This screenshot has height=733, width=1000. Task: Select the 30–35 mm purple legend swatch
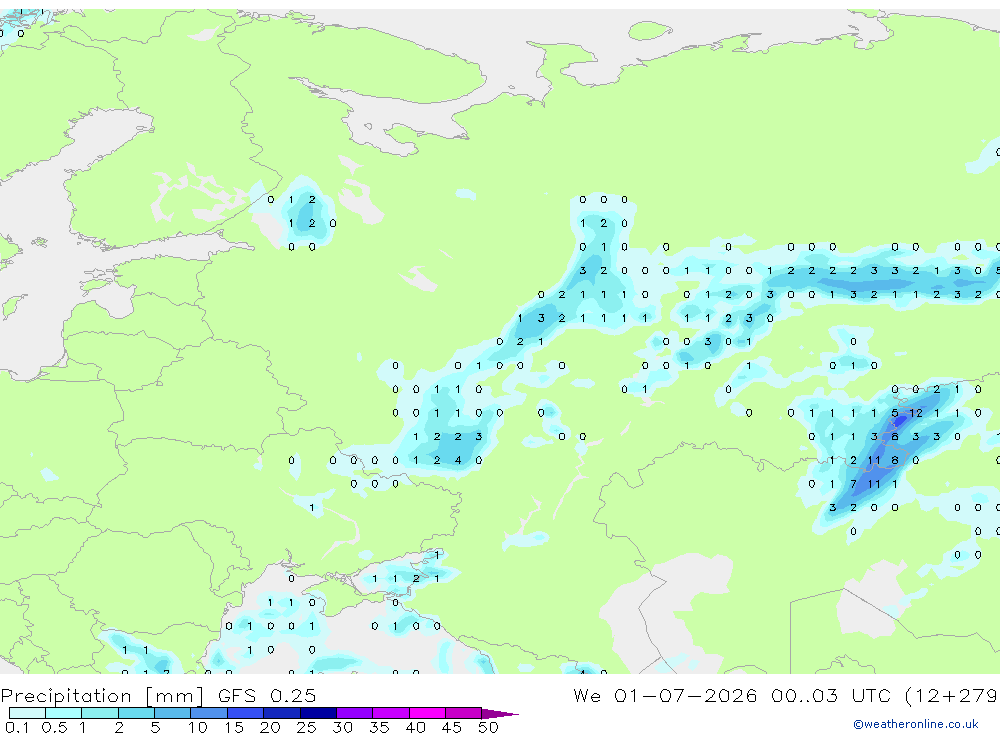(355, 713)
